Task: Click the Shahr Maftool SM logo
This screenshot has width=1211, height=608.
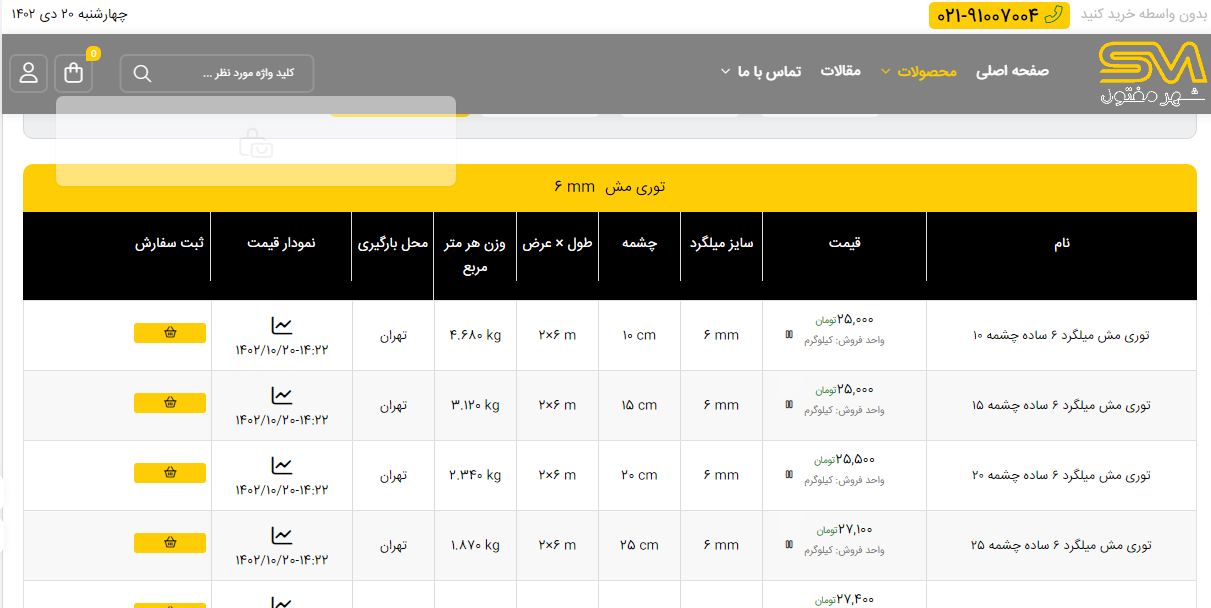Action: pos(1152,73)
